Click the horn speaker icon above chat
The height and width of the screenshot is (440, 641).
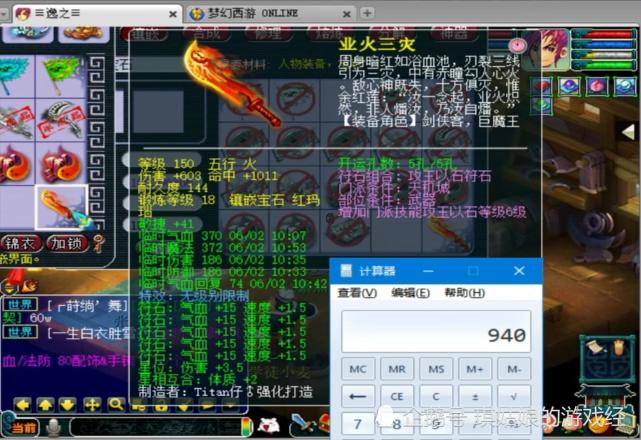tap(29, 286)
